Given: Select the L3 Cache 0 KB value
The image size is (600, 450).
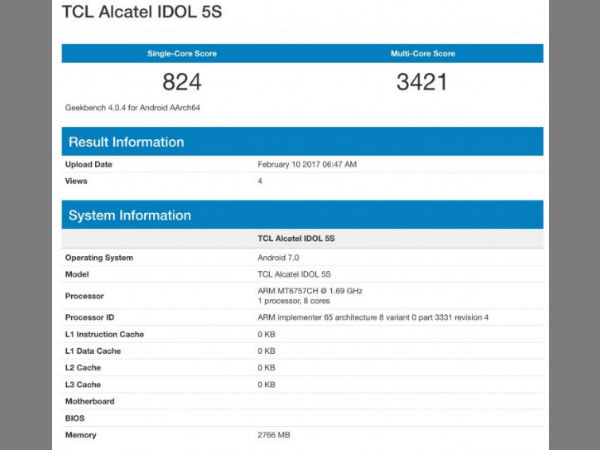Looking at the screenshot, I should [x=266, y=384].
